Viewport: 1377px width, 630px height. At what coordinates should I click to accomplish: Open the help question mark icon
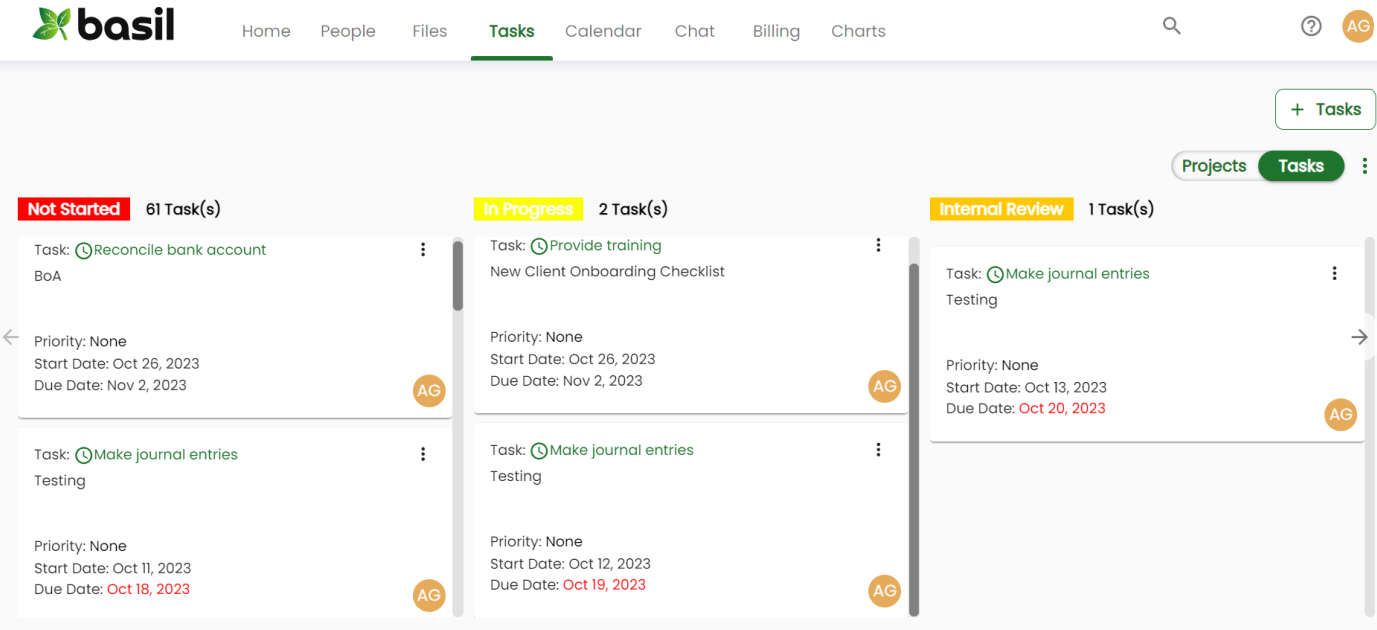(x=1311, y=27)
